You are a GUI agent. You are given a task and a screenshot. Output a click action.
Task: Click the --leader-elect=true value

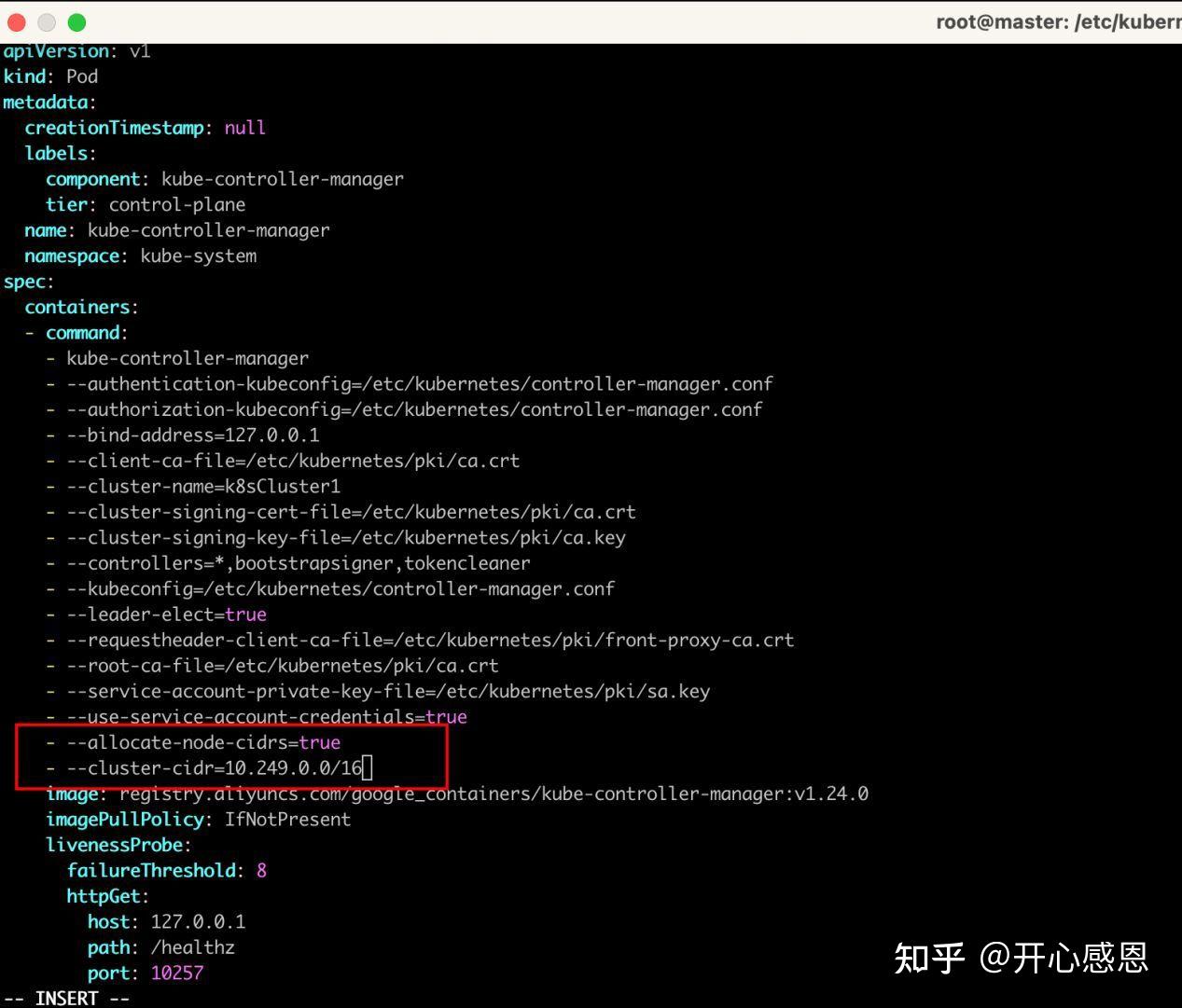coord(245,614)
